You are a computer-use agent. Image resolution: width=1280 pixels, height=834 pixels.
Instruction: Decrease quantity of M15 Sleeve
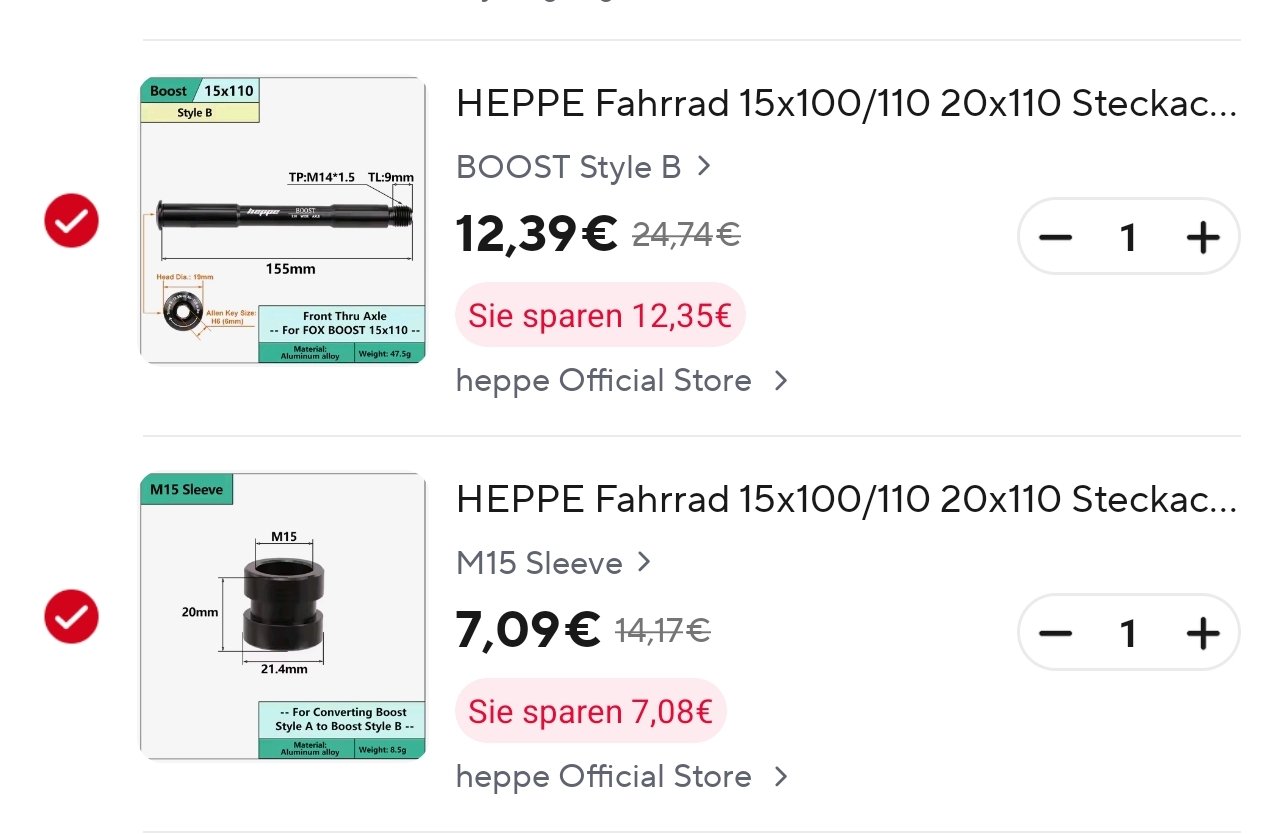(x=1055, y=634)
